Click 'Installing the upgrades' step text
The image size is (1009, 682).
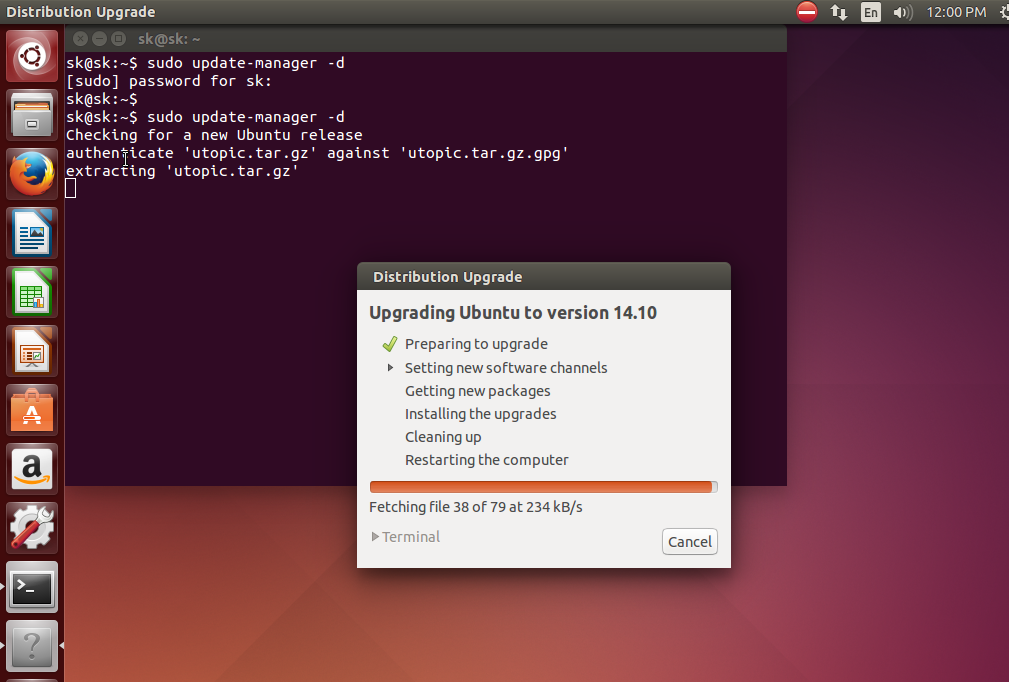(x=481, y=414)
